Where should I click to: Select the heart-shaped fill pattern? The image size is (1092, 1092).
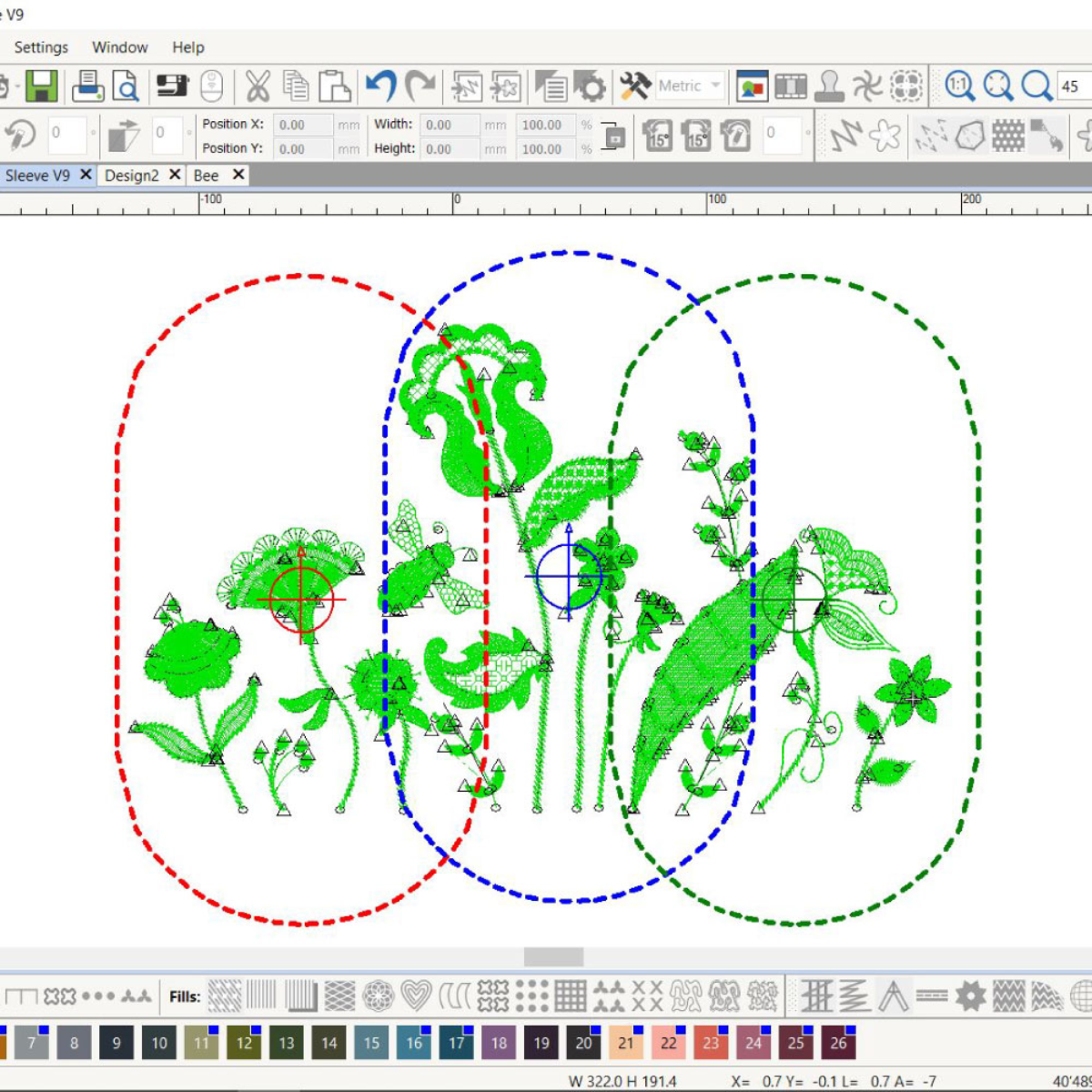(416, 996)
